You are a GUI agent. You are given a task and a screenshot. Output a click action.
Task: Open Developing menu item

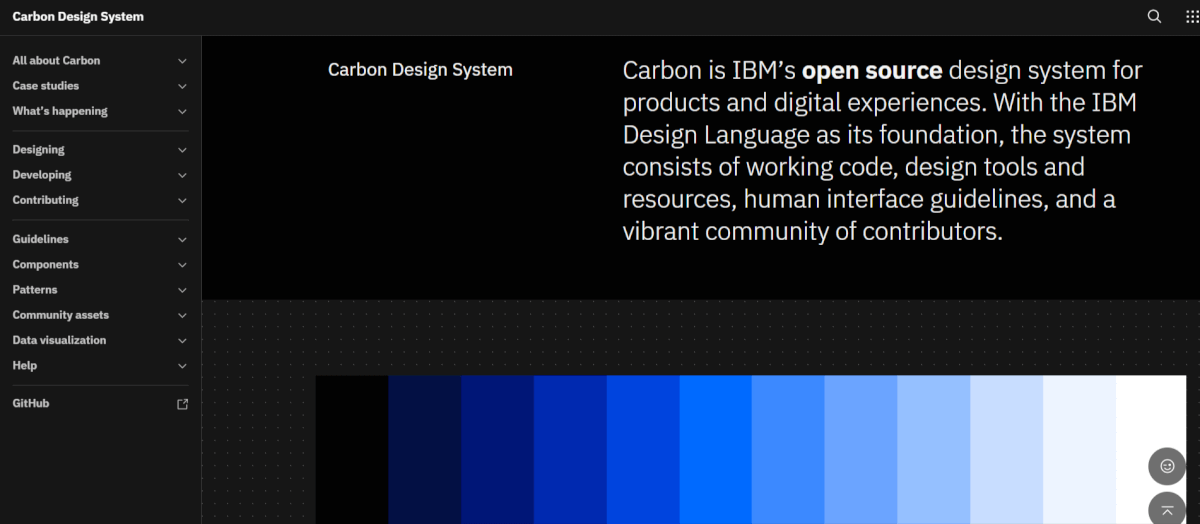click(100, 175)
